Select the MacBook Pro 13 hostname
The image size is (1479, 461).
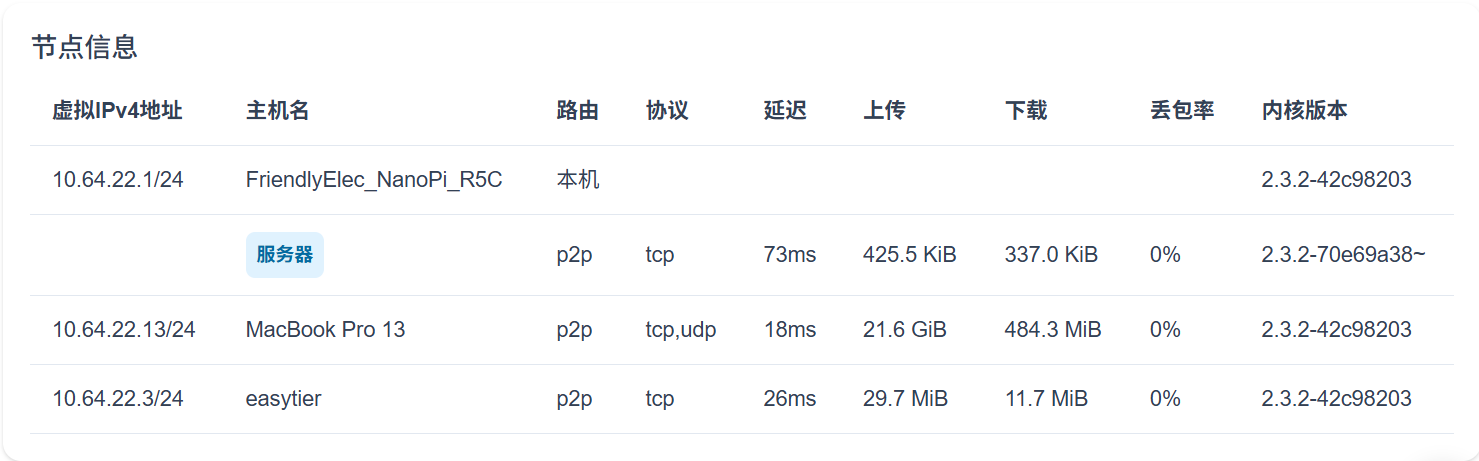click(x=326, y=329)
